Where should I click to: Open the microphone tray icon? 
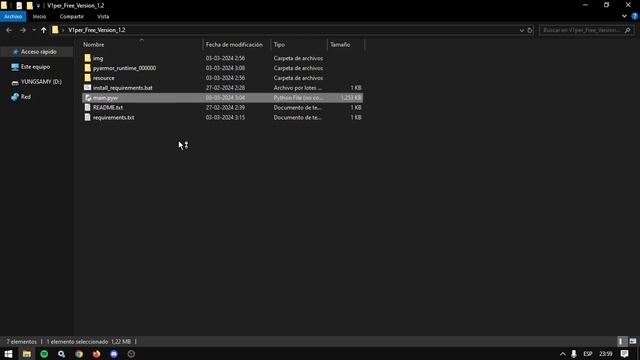point(573,354)
